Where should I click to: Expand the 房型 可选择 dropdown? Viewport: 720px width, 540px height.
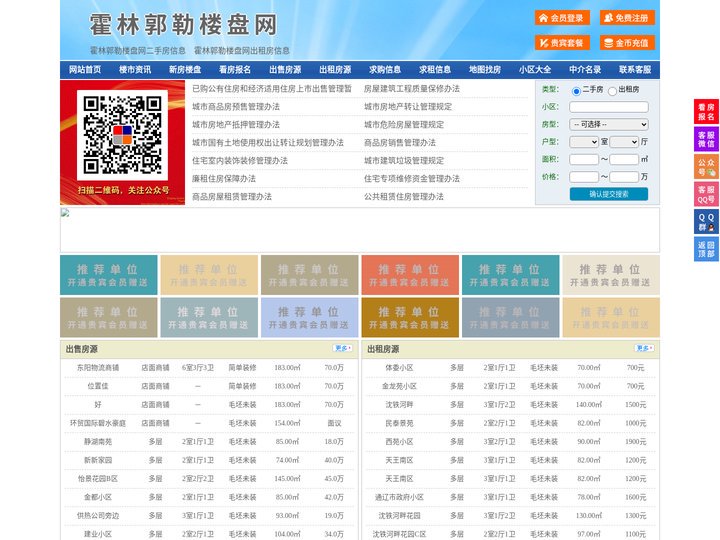tap(609, 124)
